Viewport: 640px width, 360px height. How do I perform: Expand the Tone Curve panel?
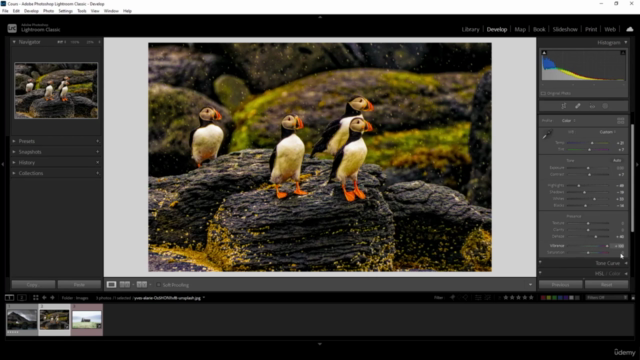click(x=626, y=263)
